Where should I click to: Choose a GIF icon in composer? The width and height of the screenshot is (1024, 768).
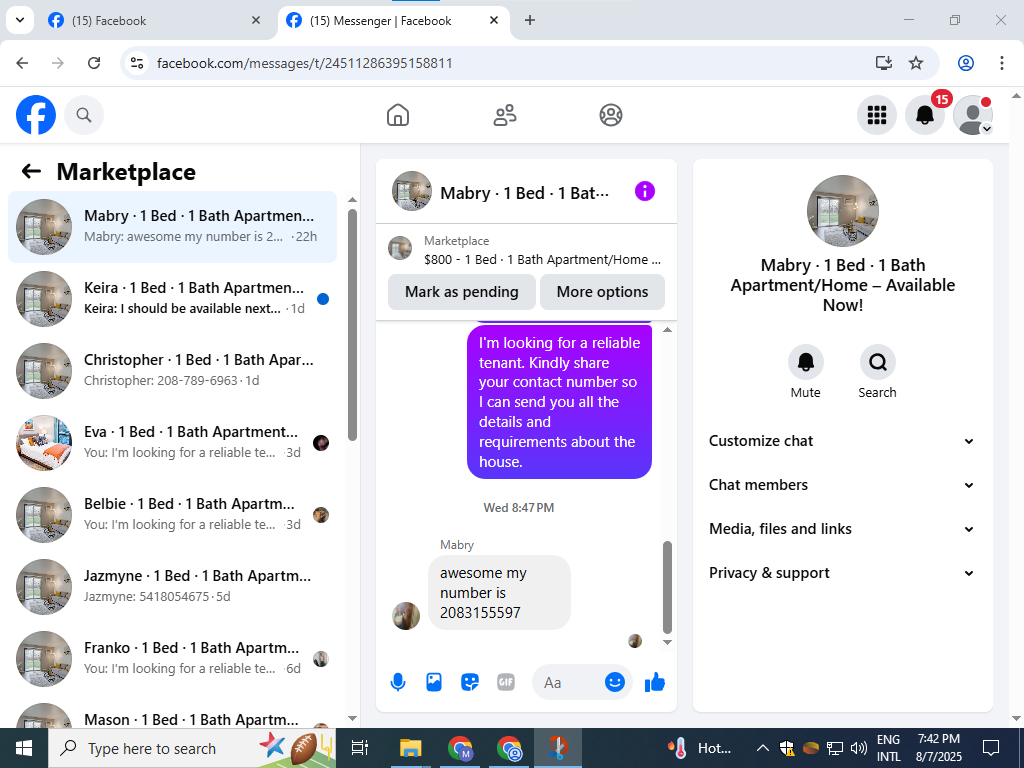coord(505,682)
